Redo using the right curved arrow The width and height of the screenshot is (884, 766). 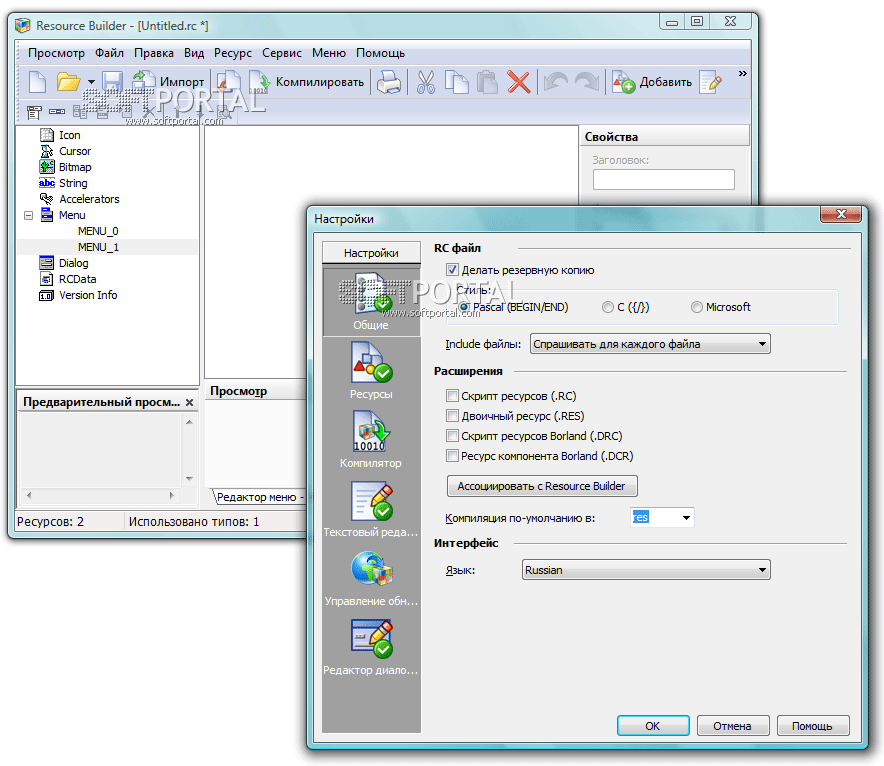[x=587, y=82]
